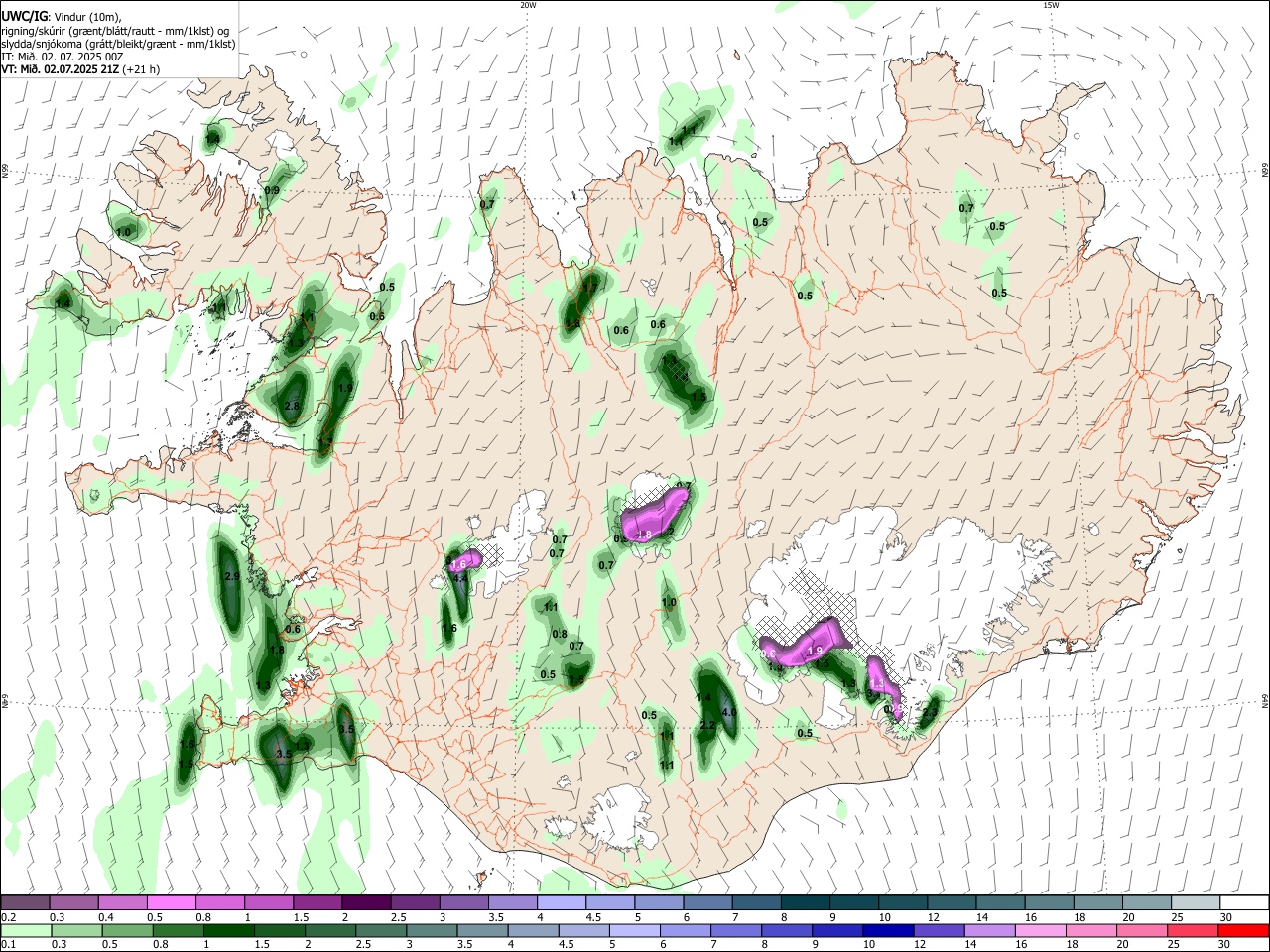Click the "UWC/IG: Vindur (10m)" title text
This screenshot has height=952, width=1270.
pos(60,16)
